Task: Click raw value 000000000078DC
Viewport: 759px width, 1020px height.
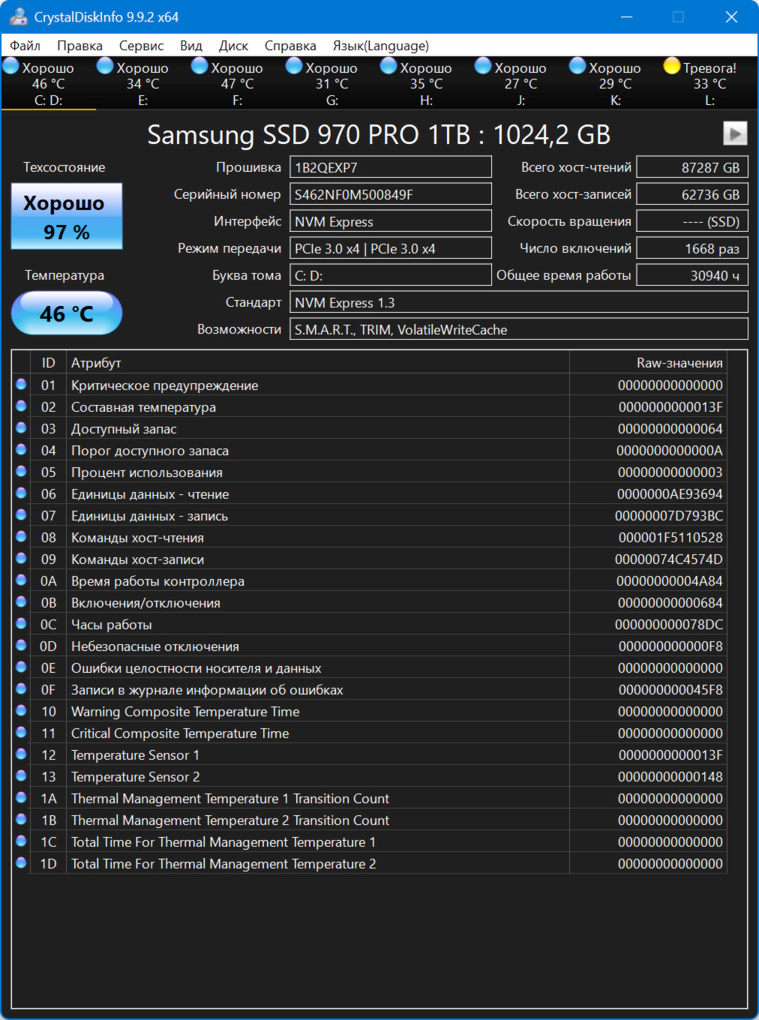Action: click(669, 624)
